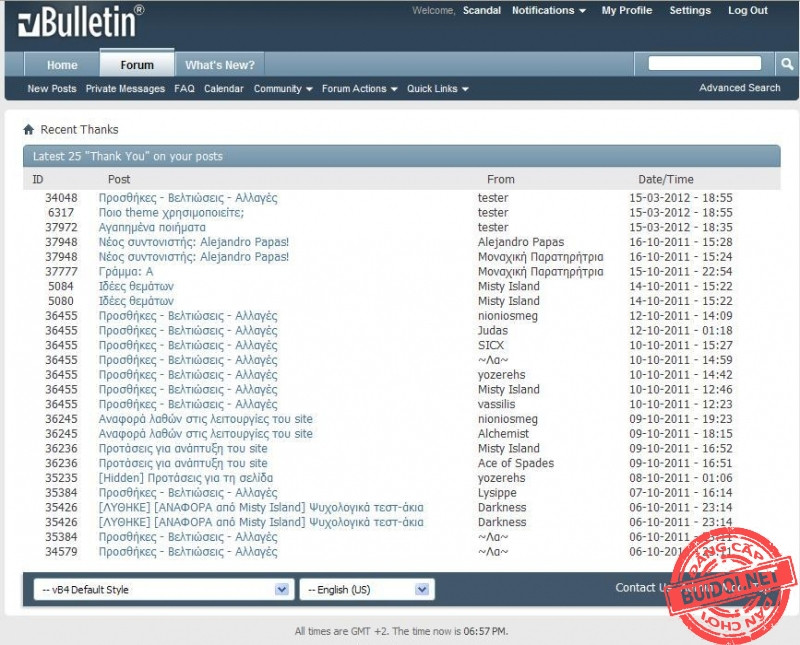Open the vB4 Default Style selector
Image resolution: width=800 pixels, height=645 pixels.
pos(162,590)
